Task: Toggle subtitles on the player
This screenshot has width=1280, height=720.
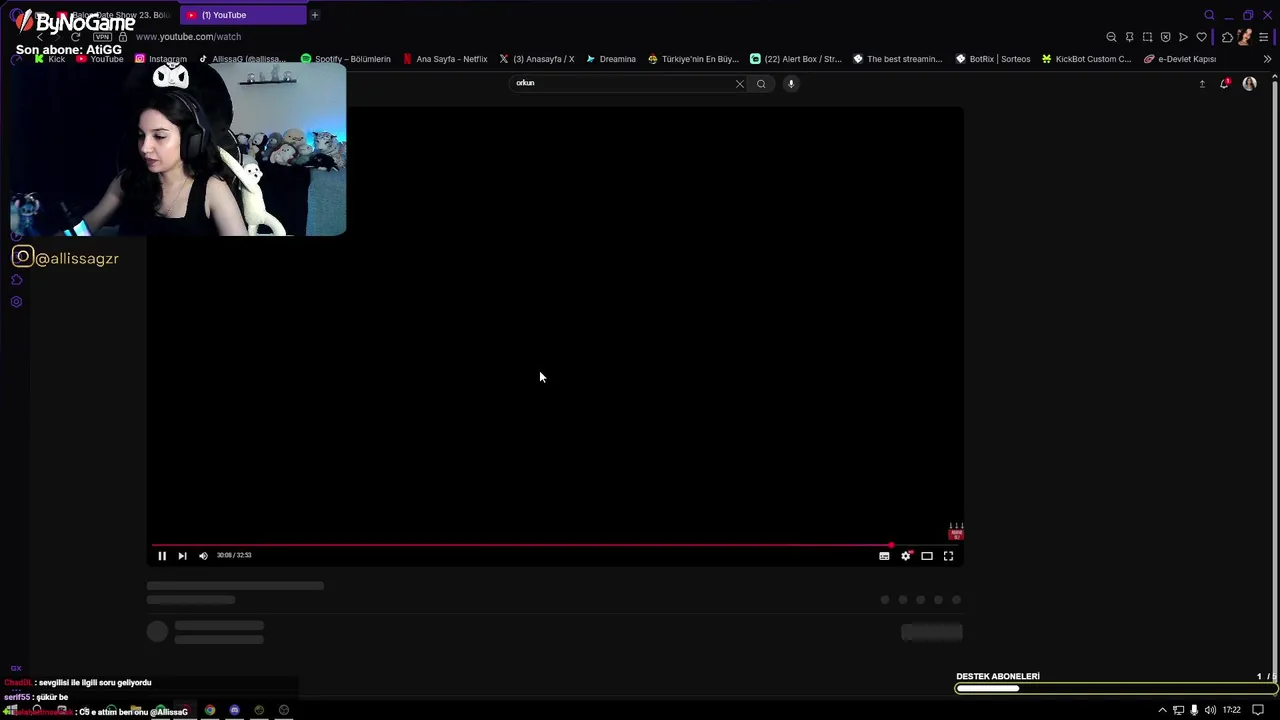Action: [x=884, y=556]
